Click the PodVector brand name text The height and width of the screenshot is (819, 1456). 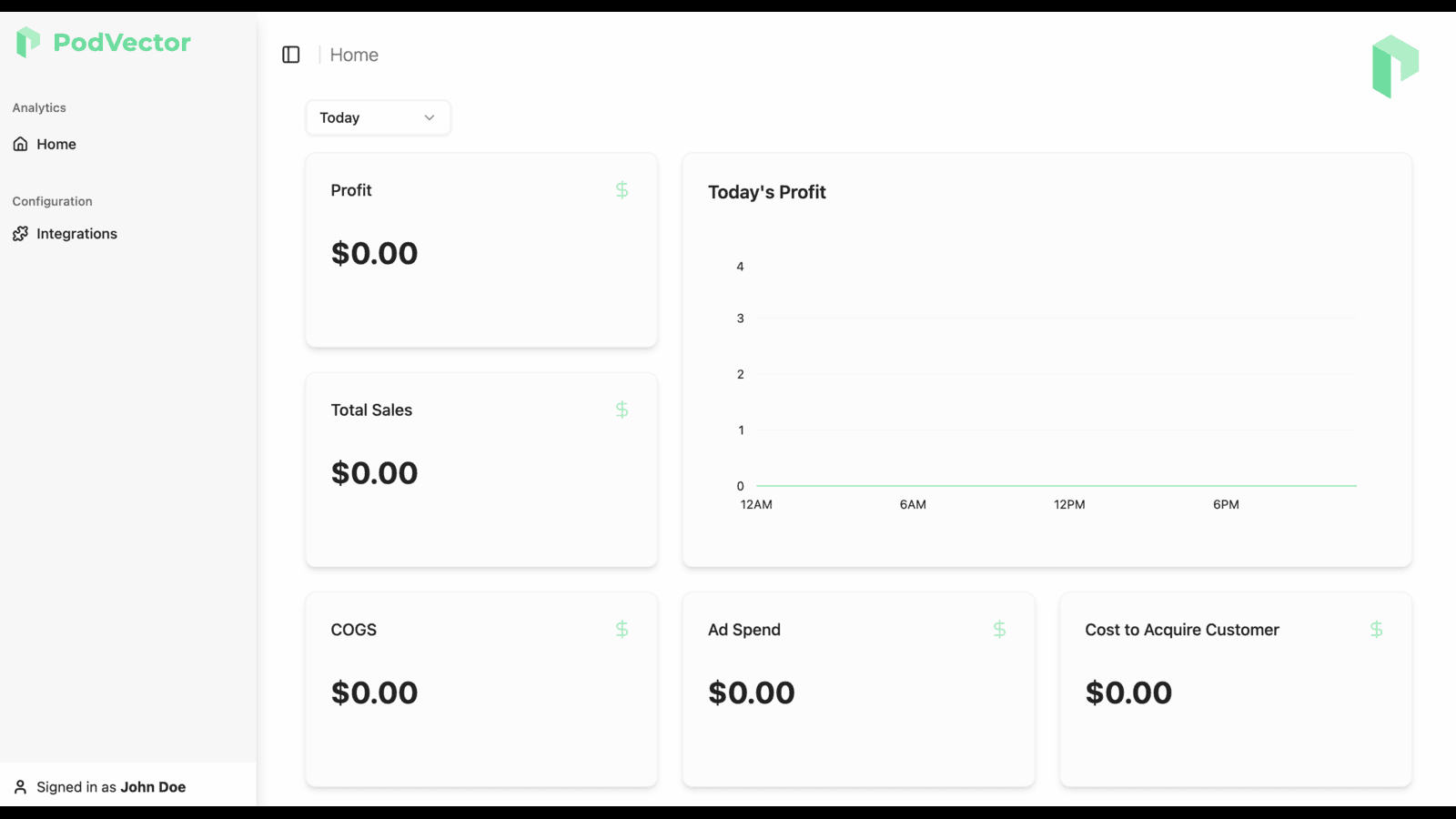point(122,43)
